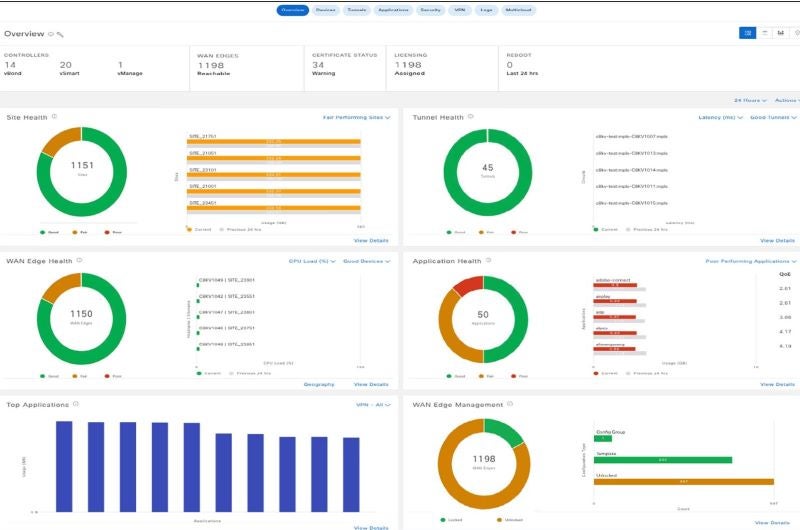Open the Poor Performing Applications dropdown

pos(751,261)
